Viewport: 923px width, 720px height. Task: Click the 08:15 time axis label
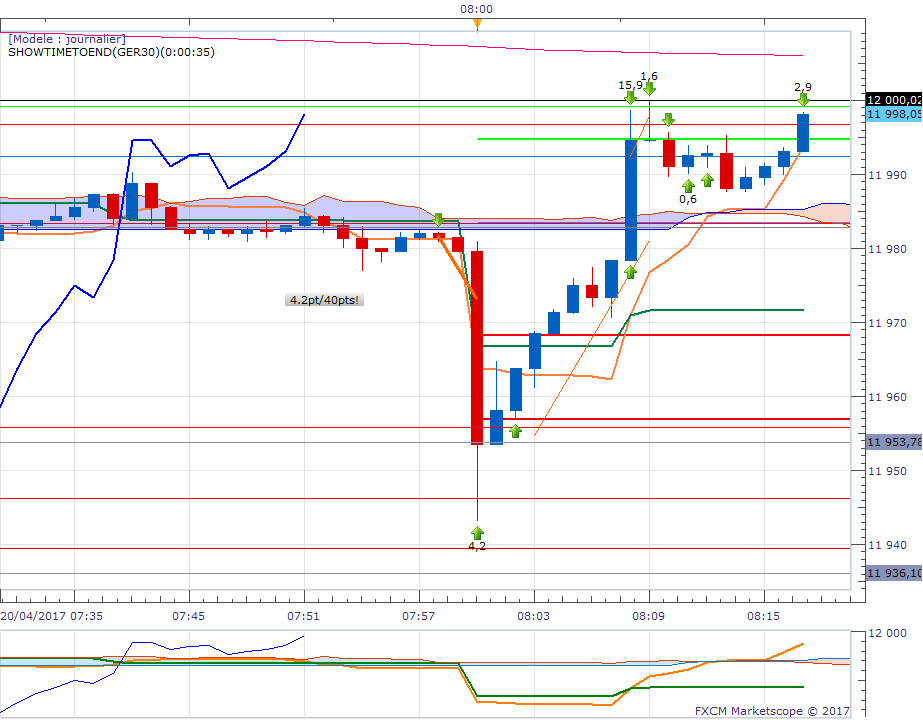click(763, 616)
